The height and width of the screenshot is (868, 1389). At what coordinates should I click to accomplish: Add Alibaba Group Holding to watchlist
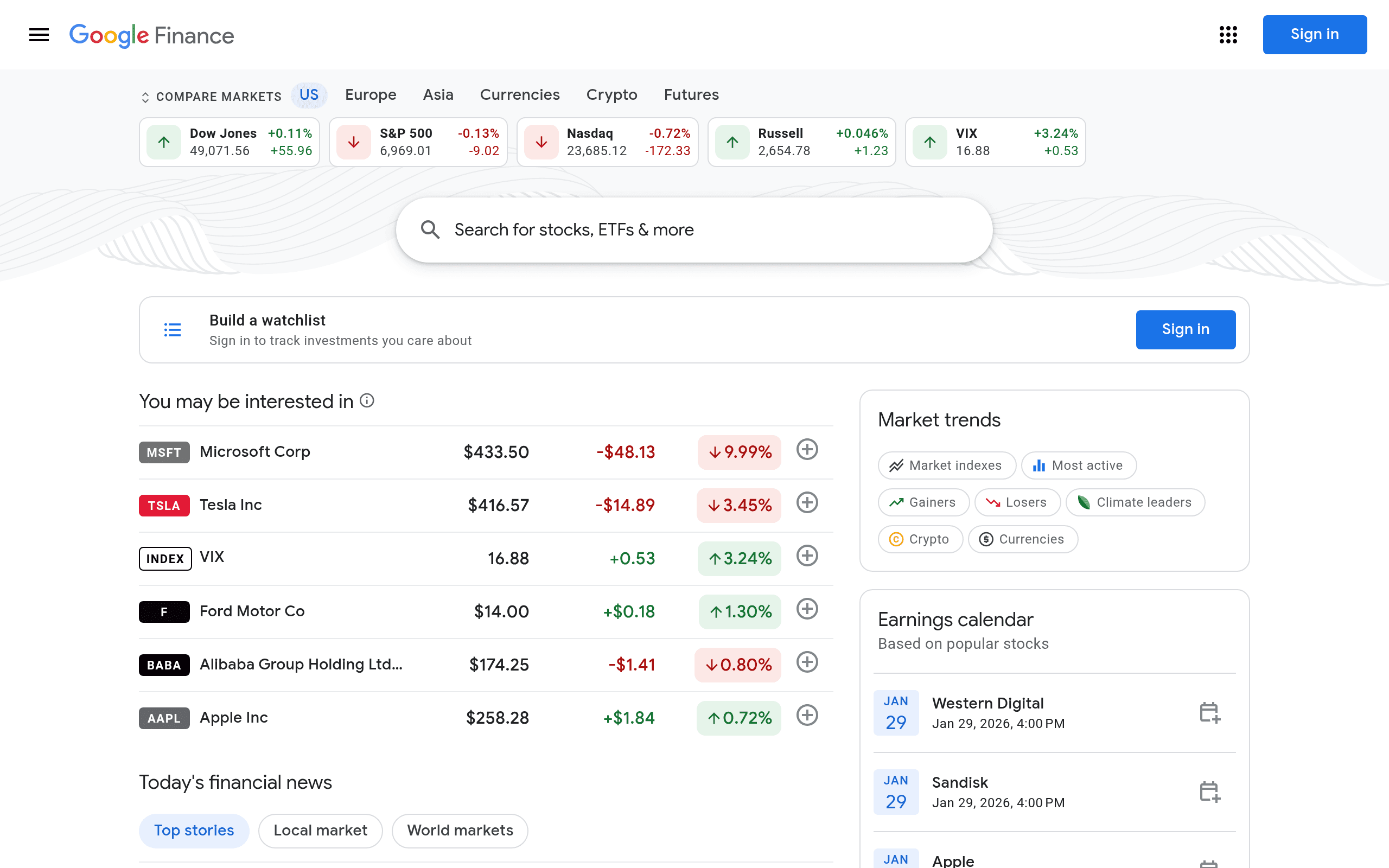[x=807, y=662]
